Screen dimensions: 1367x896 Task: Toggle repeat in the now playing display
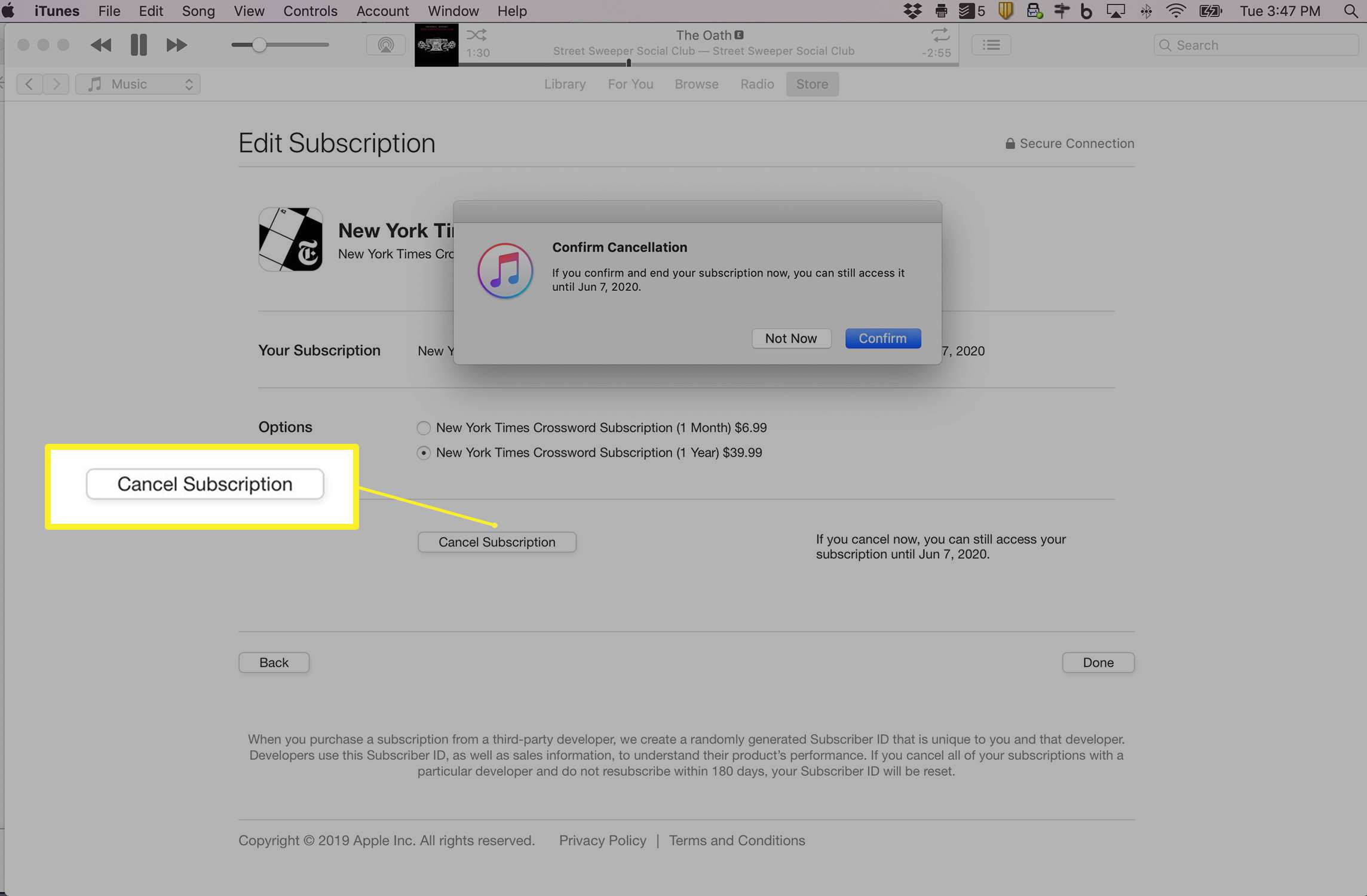[940, 34]
